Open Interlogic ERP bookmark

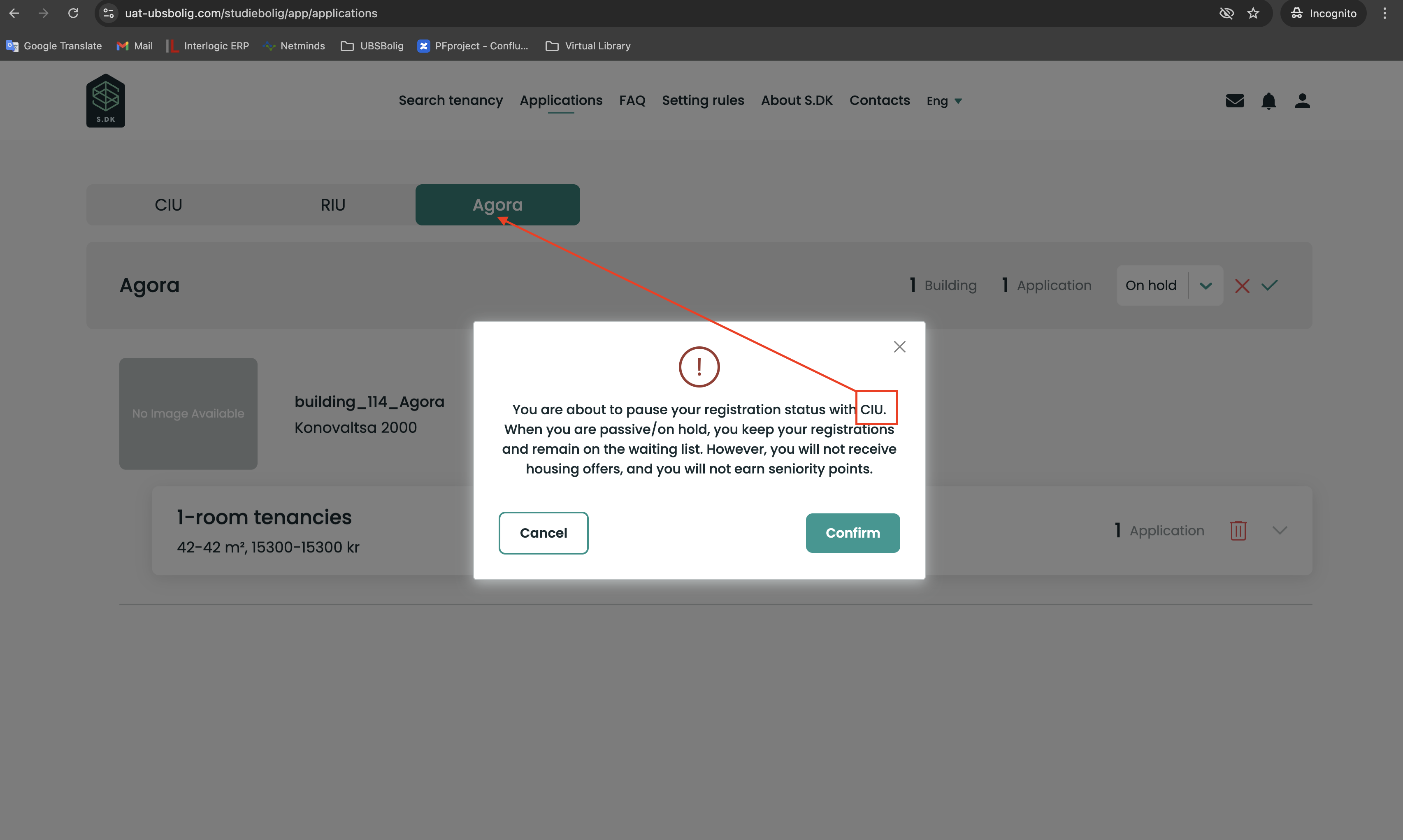point(207,46)
